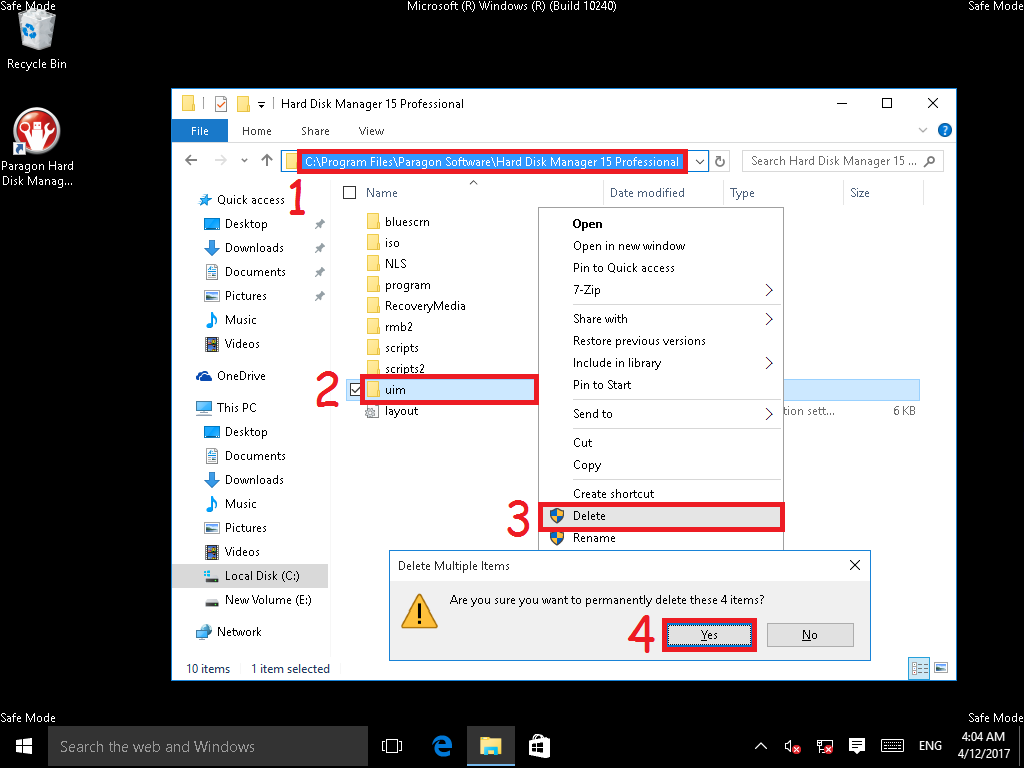Click the Properties quick access toolbar icon
The image size is (1024, 768).
(x=221, y=104)
